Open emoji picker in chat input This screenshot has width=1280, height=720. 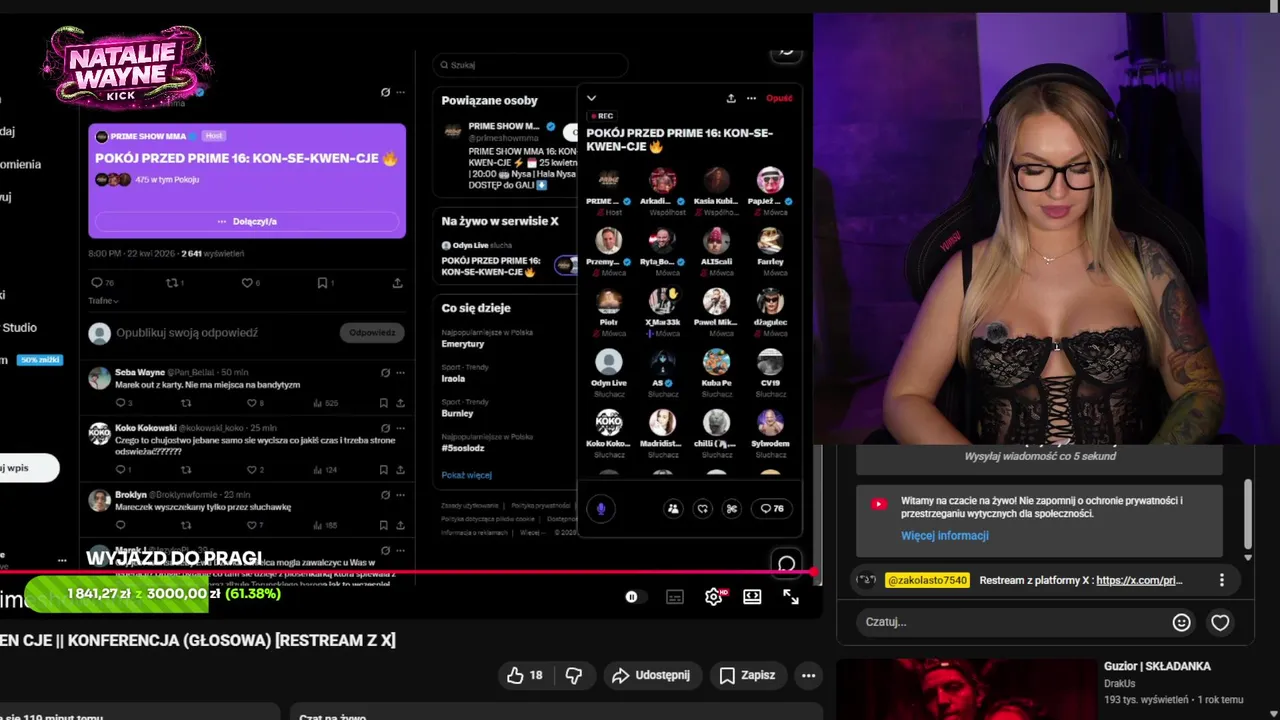(1181, 622)
